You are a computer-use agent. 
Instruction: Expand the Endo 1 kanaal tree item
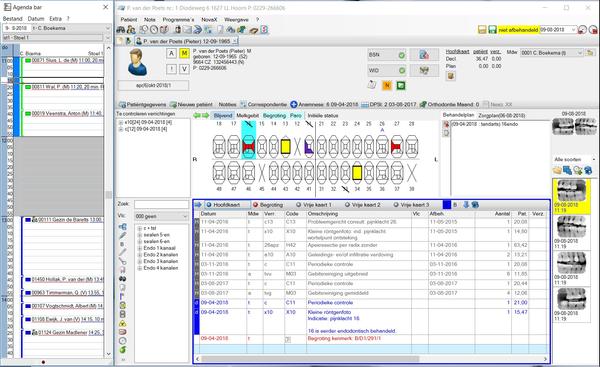coord(140,248)
